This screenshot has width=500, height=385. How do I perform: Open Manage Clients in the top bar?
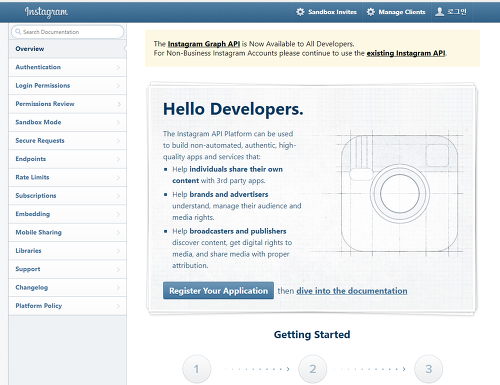click(396, 12)
